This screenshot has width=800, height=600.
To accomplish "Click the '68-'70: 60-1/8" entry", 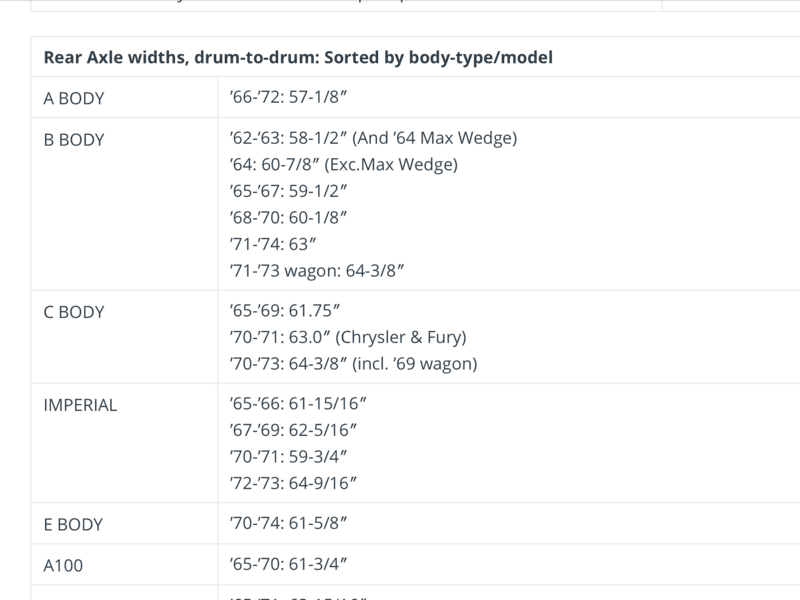I will [x=288, y=218].
